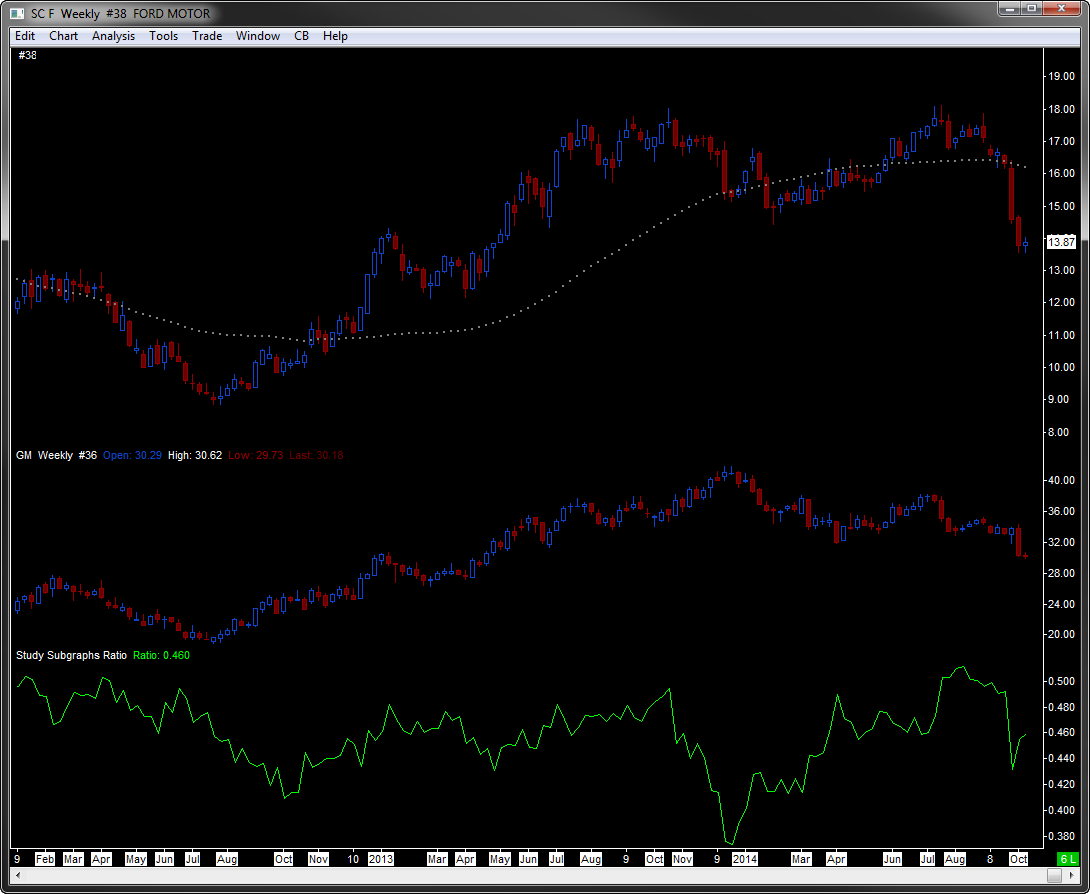This screenshot has height=894, width=1090.
Task: Open the Help menu
Action: tap(335, 36)
